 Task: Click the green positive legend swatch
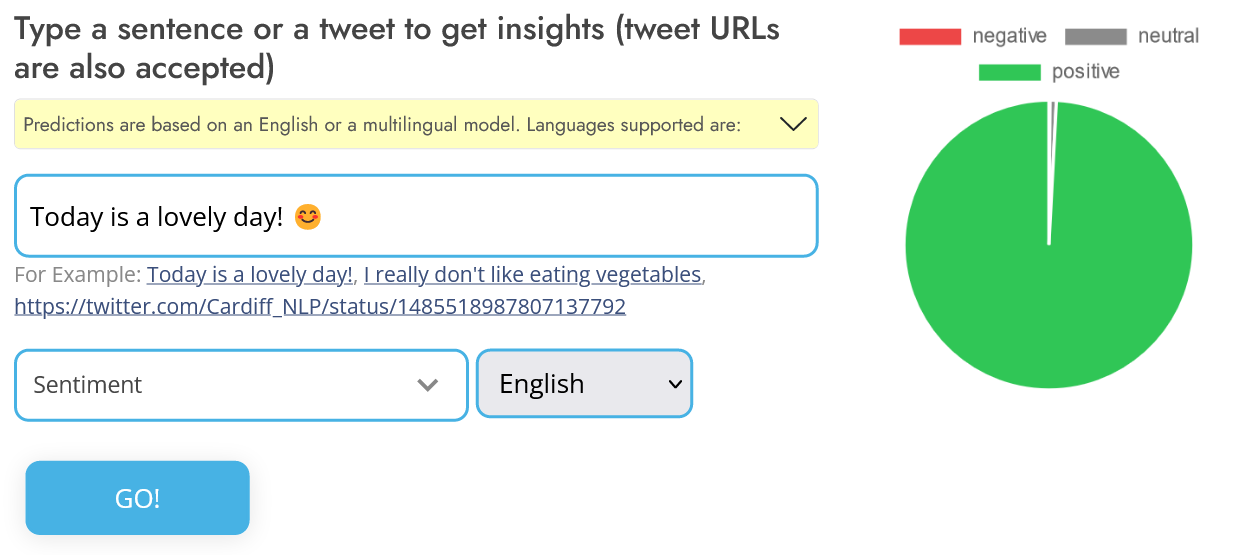point(1009,72)
